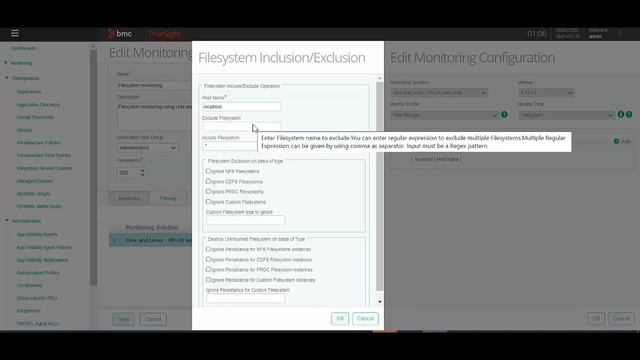Viewport: 640px width, 360px height.
Task: Click the Host Name field containing localhost
Action: 242,107
